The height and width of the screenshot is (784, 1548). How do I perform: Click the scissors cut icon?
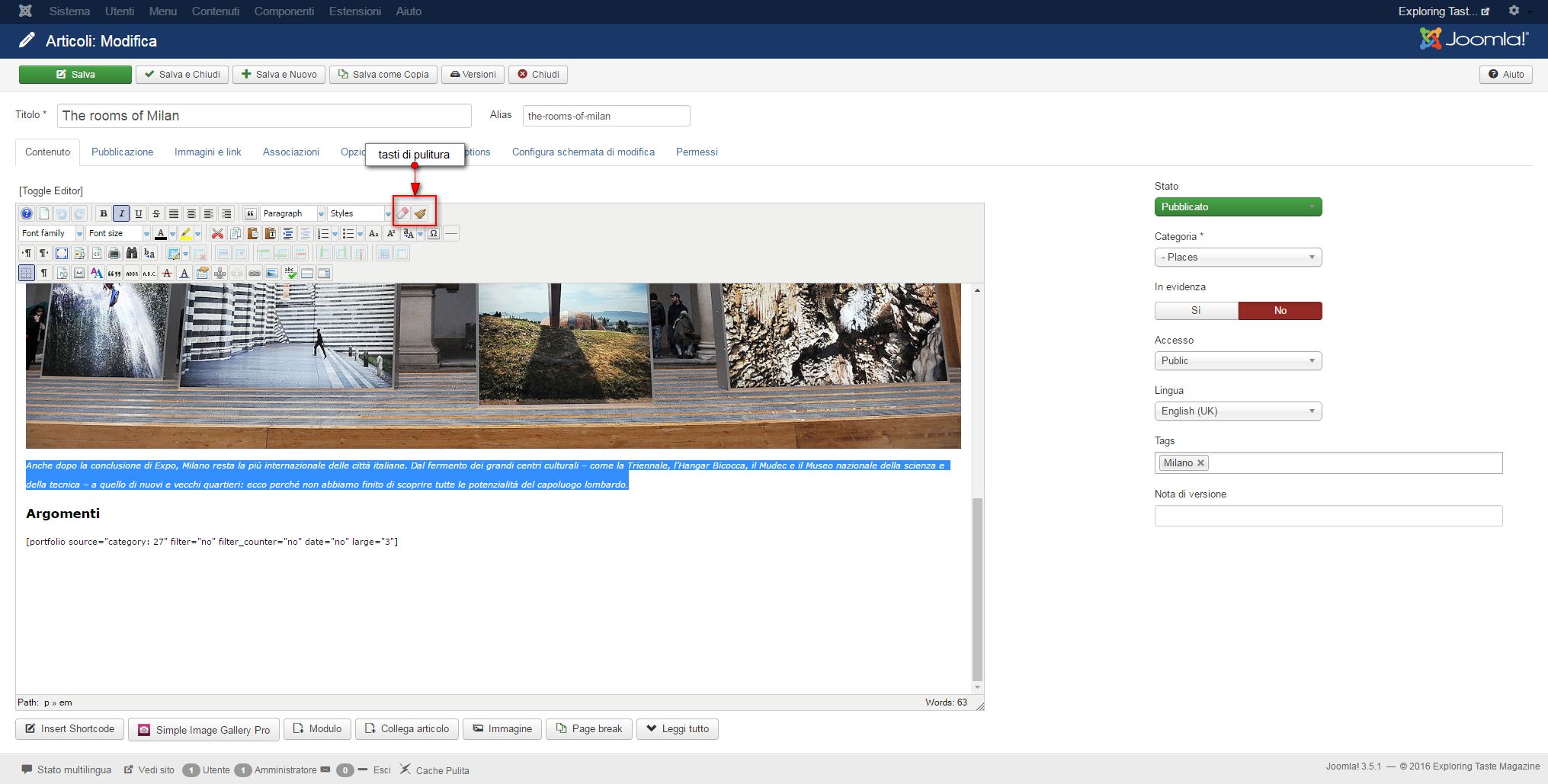(217, 233)
